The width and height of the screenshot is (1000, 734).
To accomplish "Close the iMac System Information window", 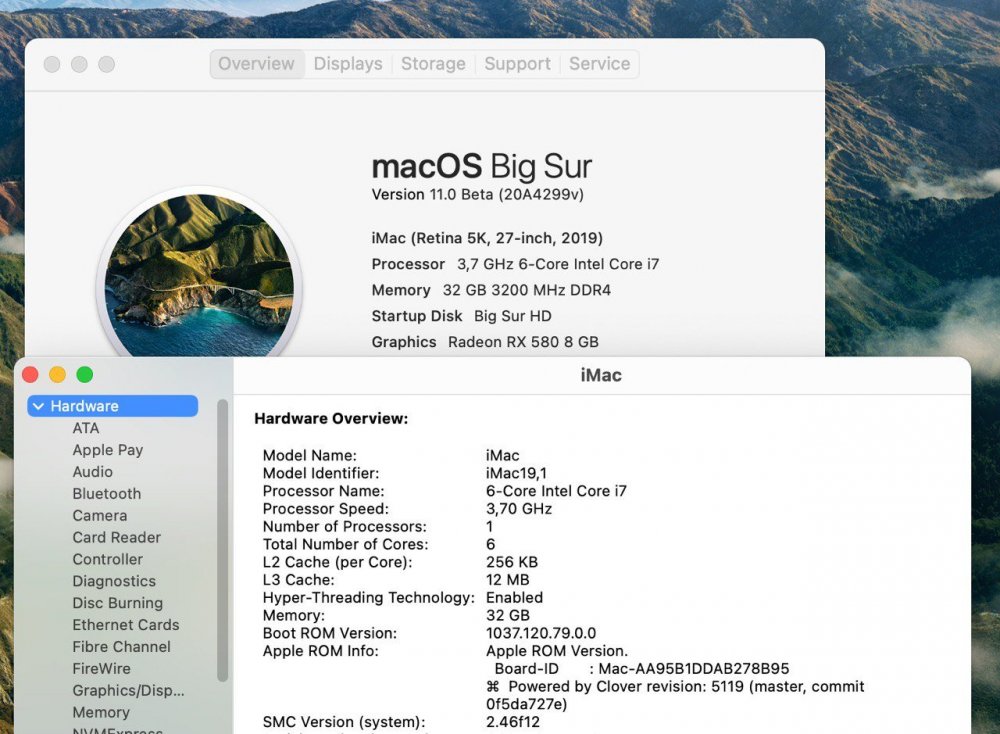I will 30,375.
